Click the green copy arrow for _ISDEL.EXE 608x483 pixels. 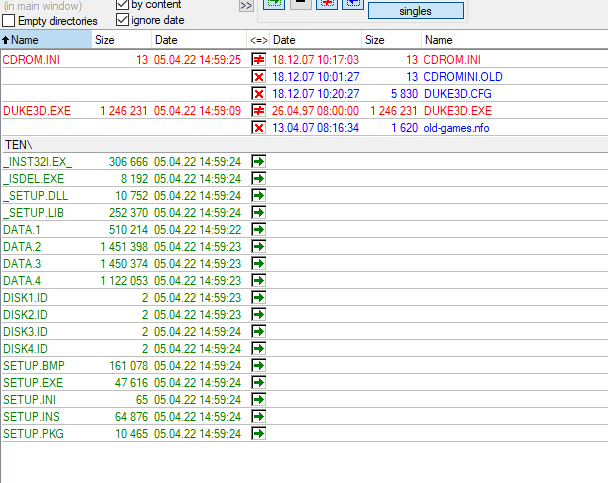tap(258, 179)
